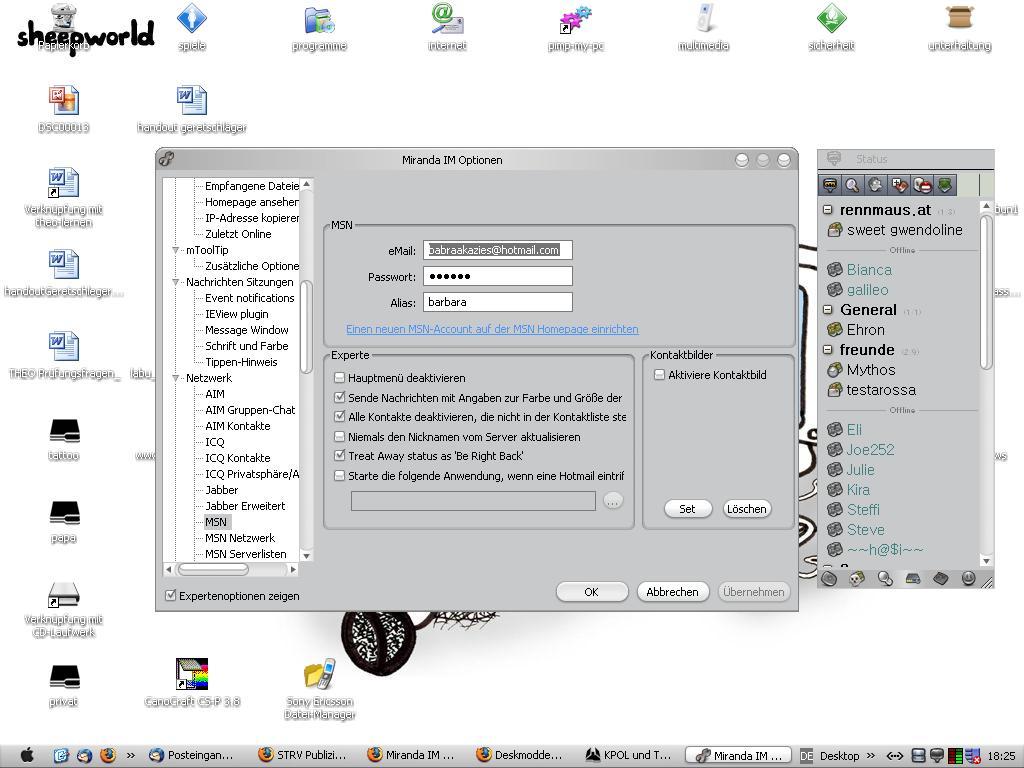Viewport: 1024px width, 768px height.
Task: Toggle 'Hauptmenü deaktivieren' checkbox
Action: point(340,378)
